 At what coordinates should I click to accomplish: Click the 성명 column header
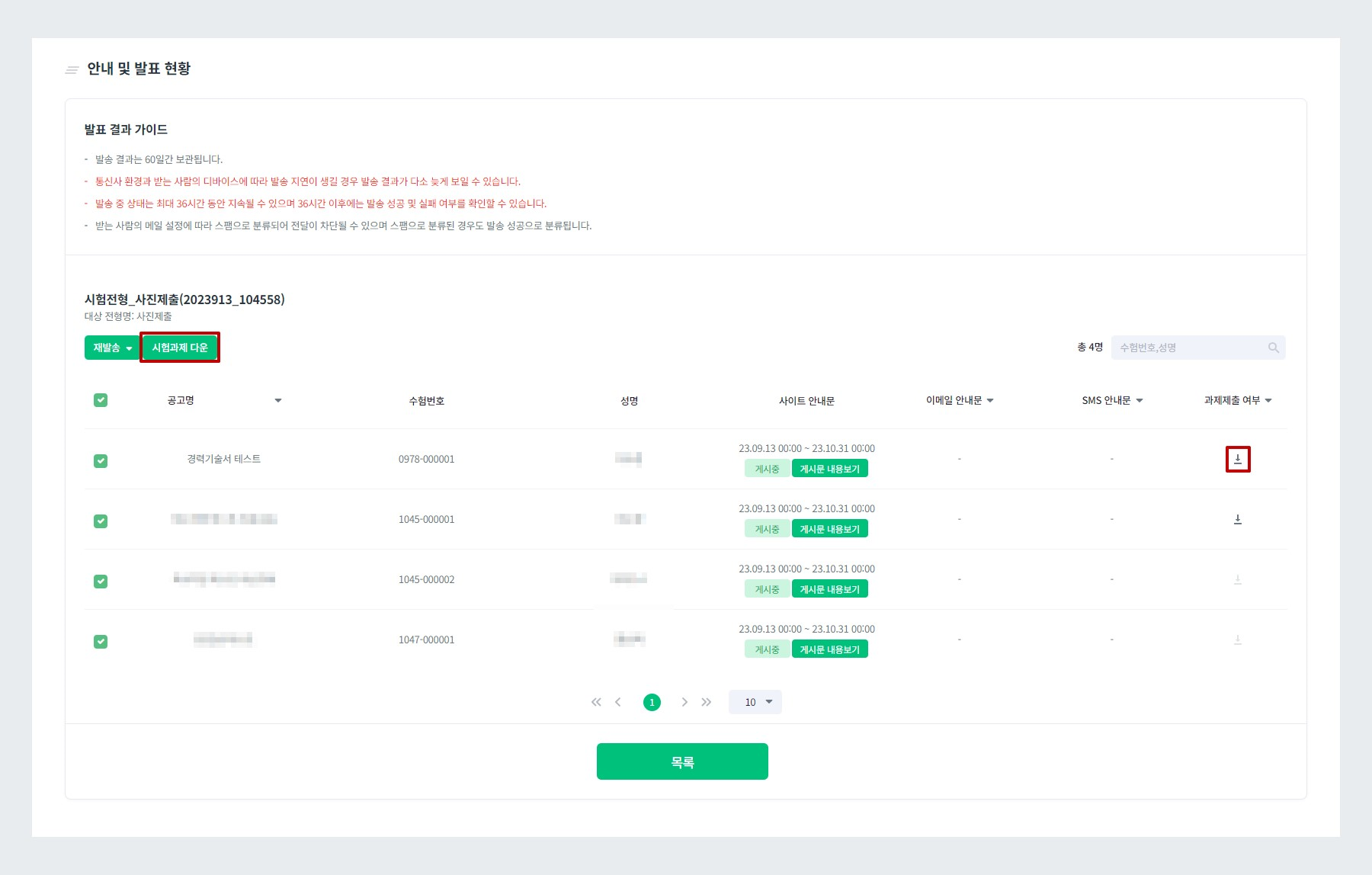click(x=629, y=401)
